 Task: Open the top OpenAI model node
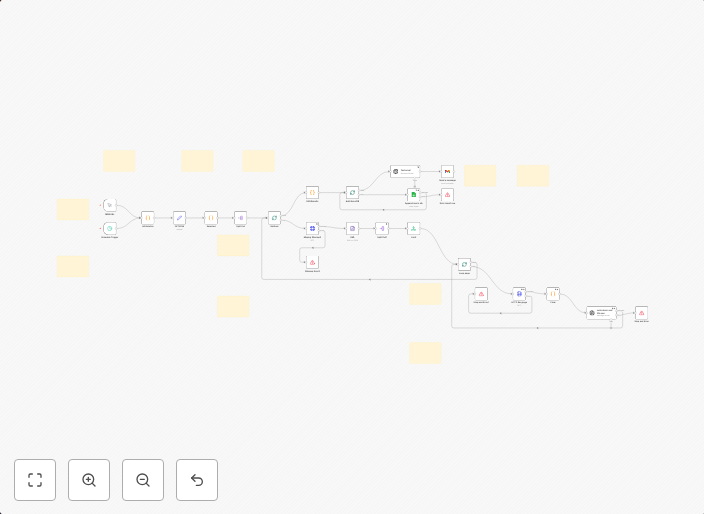click(404, 172)
